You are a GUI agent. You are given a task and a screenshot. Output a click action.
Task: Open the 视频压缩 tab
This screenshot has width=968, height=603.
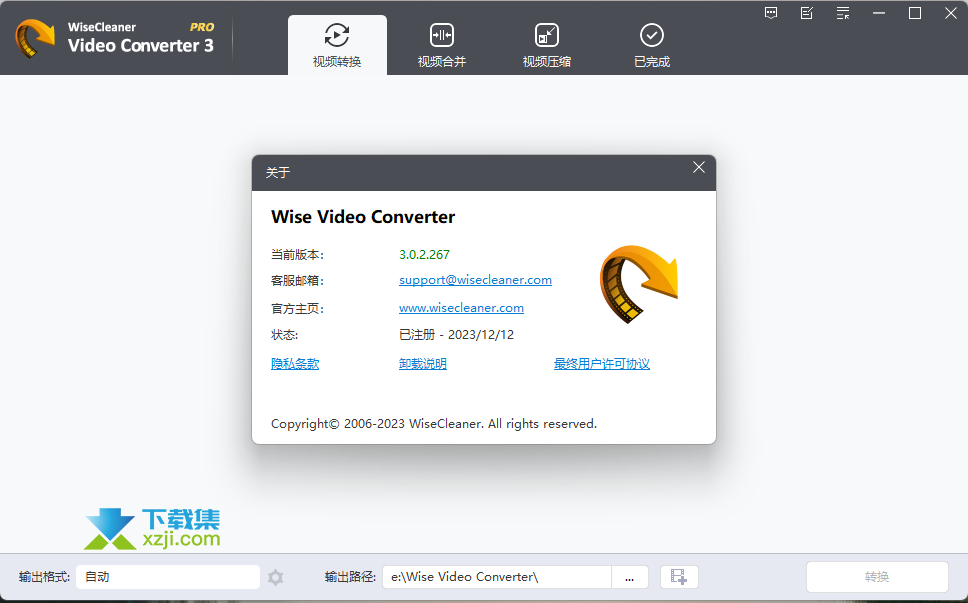(x=547, y=45)
